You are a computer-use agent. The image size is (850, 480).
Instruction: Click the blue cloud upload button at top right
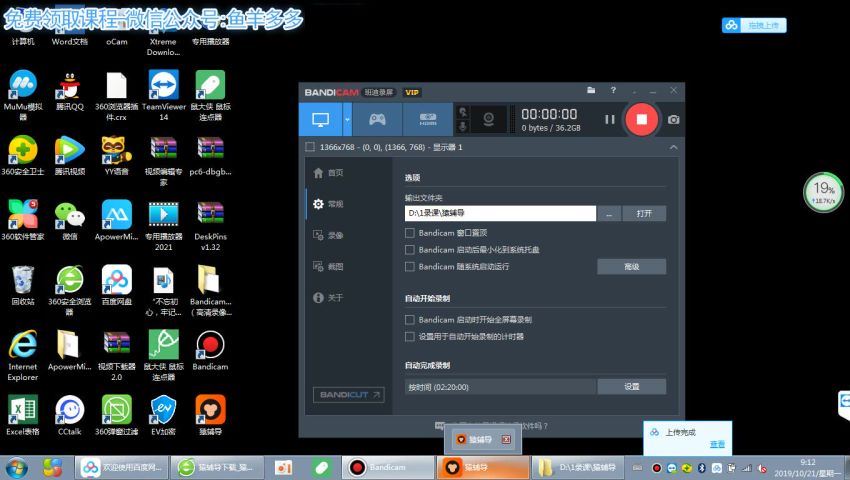754,25
